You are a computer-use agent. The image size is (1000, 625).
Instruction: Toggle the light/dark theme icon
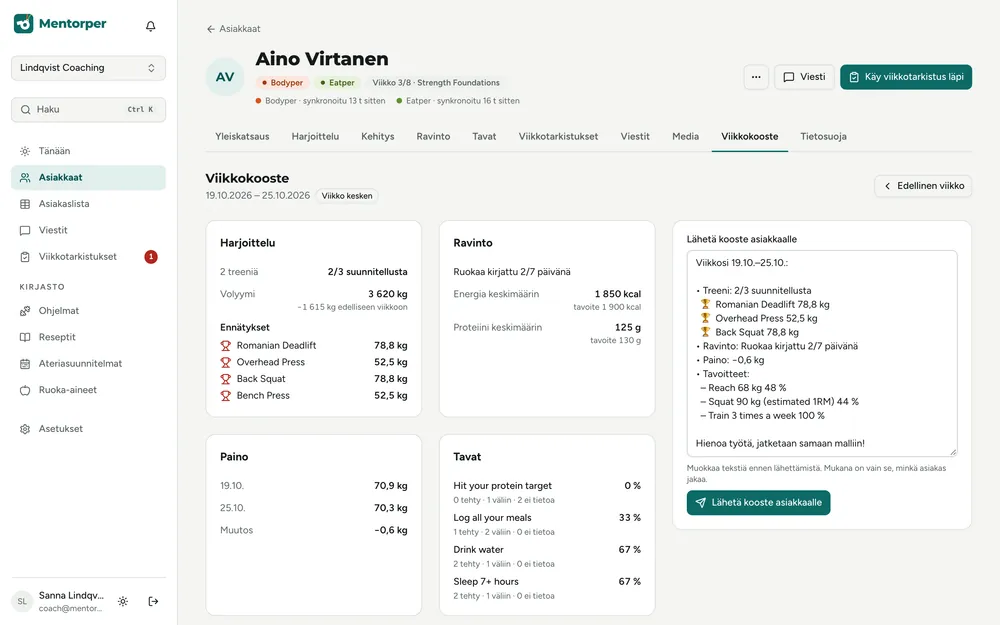123,601
